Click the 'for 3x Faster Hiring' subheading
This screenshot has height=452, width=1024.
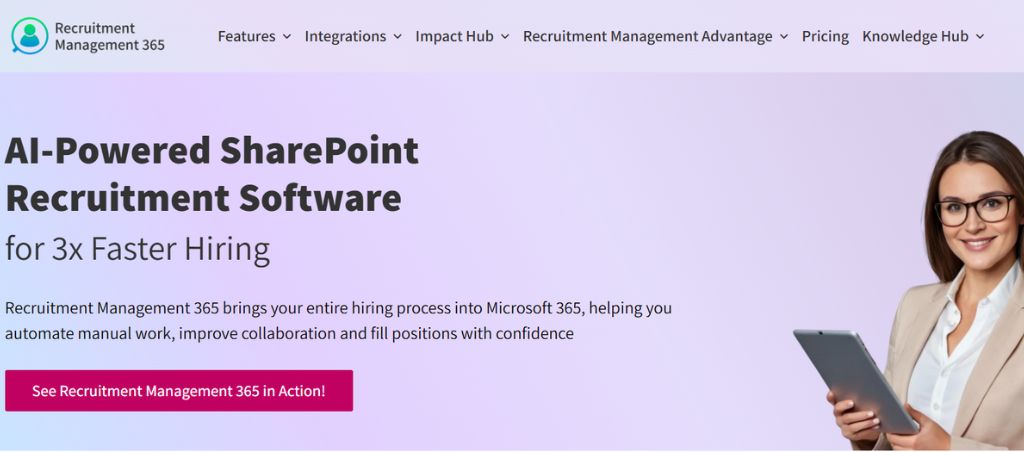tap(138, 249)
